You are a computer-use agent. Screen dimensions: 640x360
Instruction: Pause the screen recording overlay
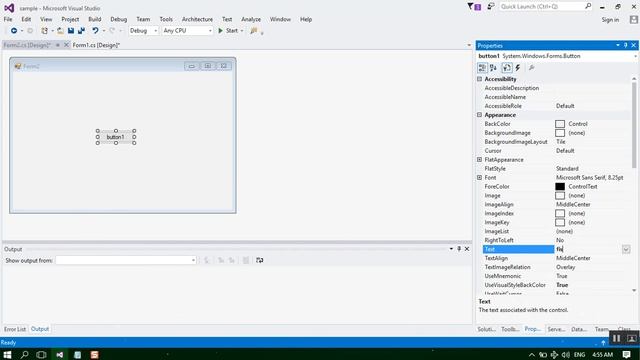coord(616,338)
